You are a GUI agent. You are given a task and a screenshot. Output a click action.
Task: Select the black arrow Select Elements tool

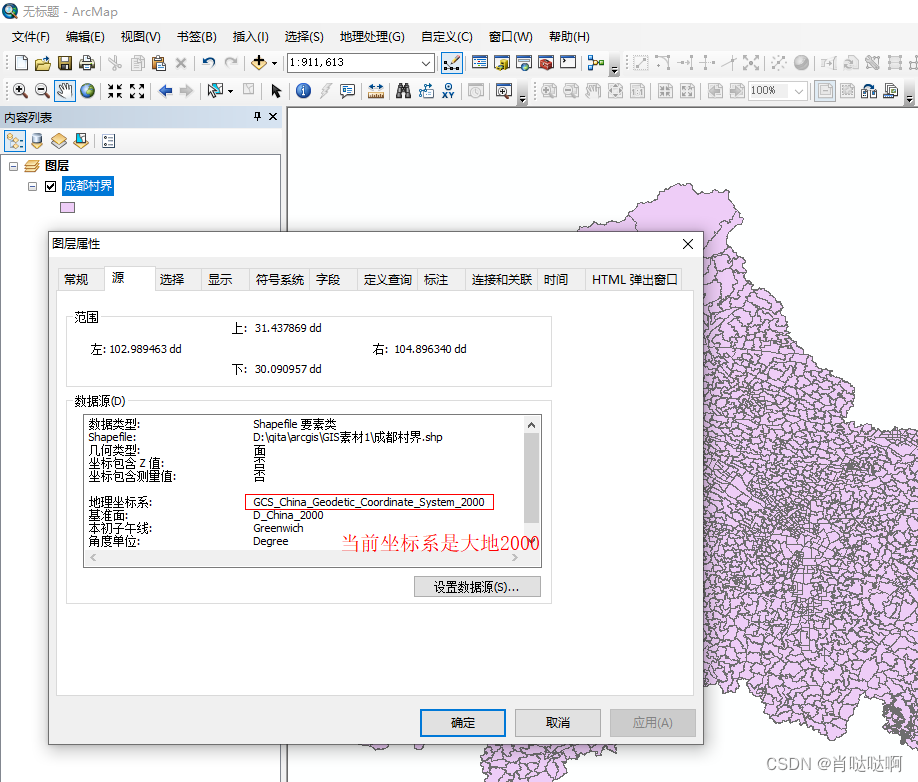(276, 91)
